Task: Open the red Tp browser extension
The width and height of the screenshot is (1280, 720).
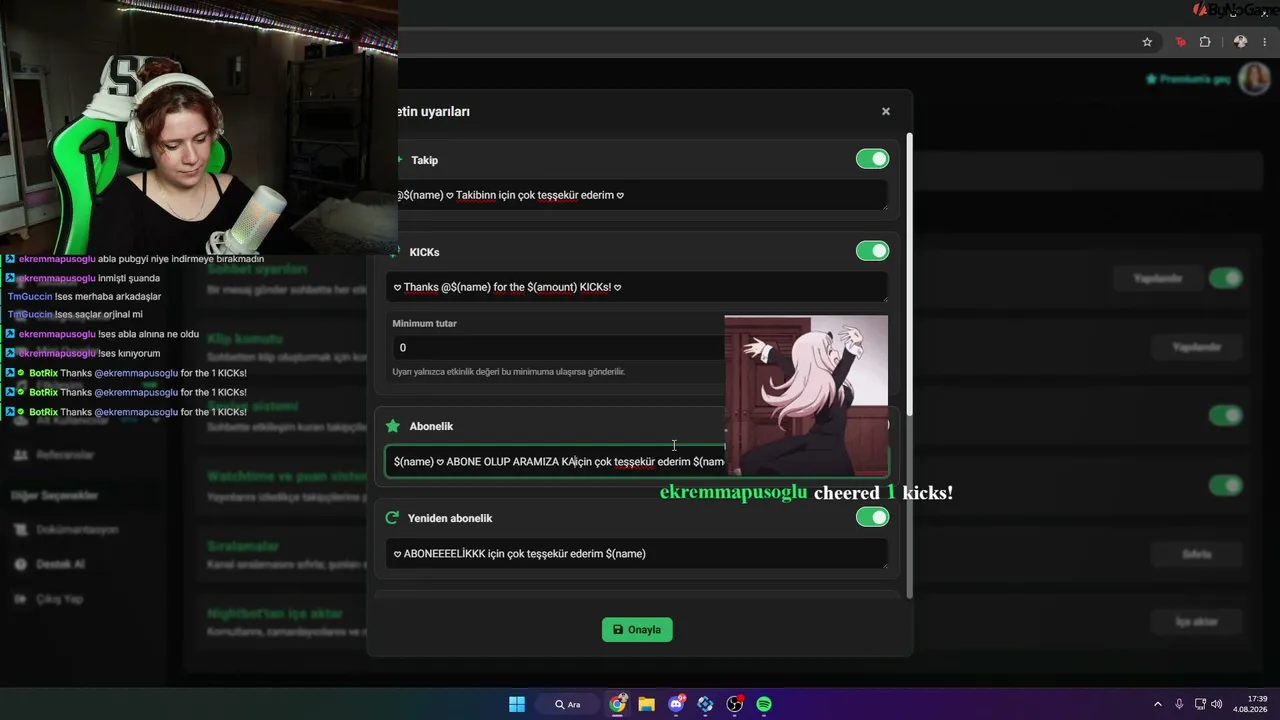Action: coord(1181,42)
